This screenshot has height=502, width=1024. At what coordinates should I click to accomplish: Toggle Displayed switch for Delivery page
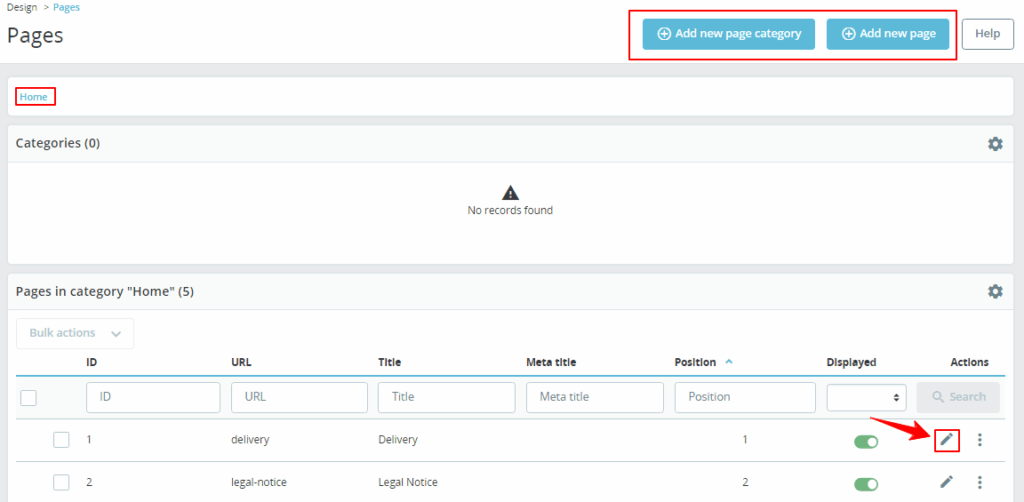tap(865, 441)
